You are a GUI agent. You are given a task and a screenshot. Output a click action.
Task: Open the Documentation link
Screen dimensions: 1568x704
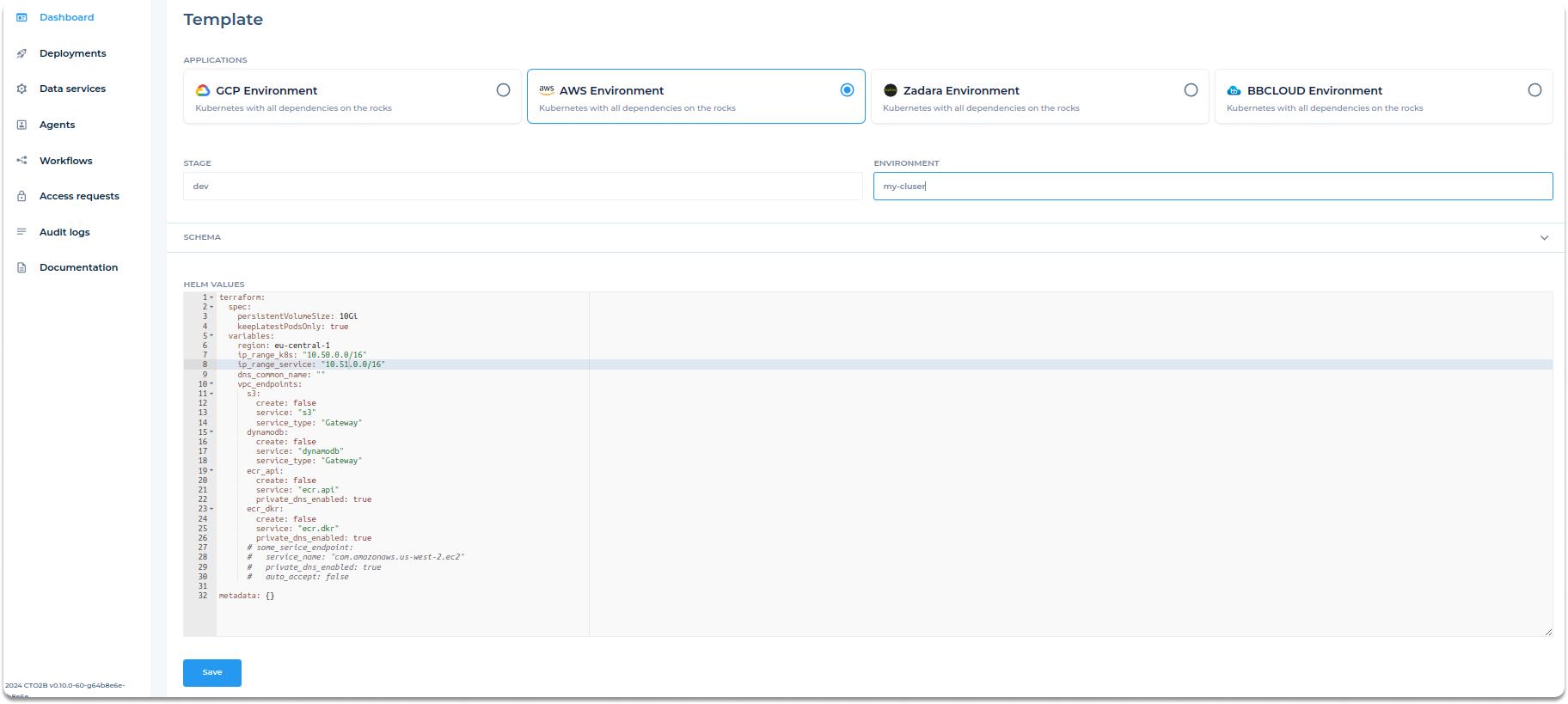pos(78,267)
